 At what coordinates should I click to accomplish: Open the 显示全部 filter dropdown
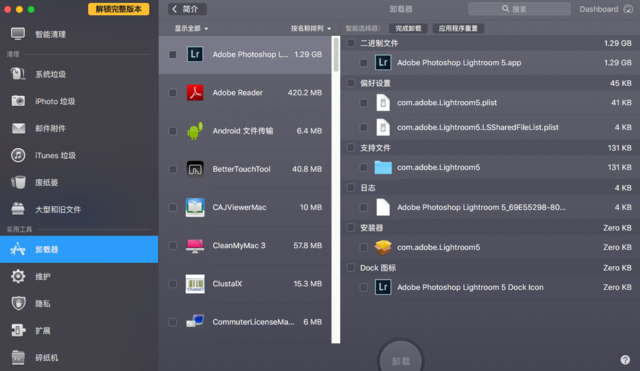tap(191, 28)
